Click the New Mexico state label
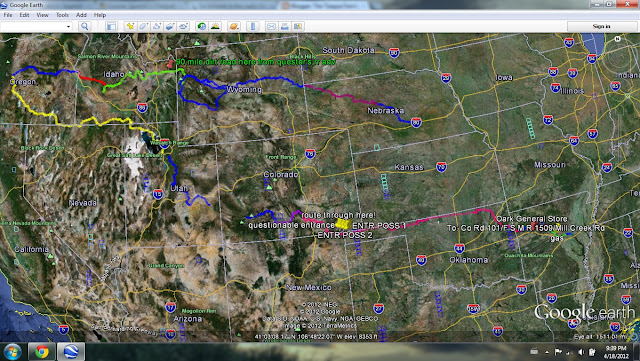This screenshot has height=361, width=640. (x=308, y=287)
